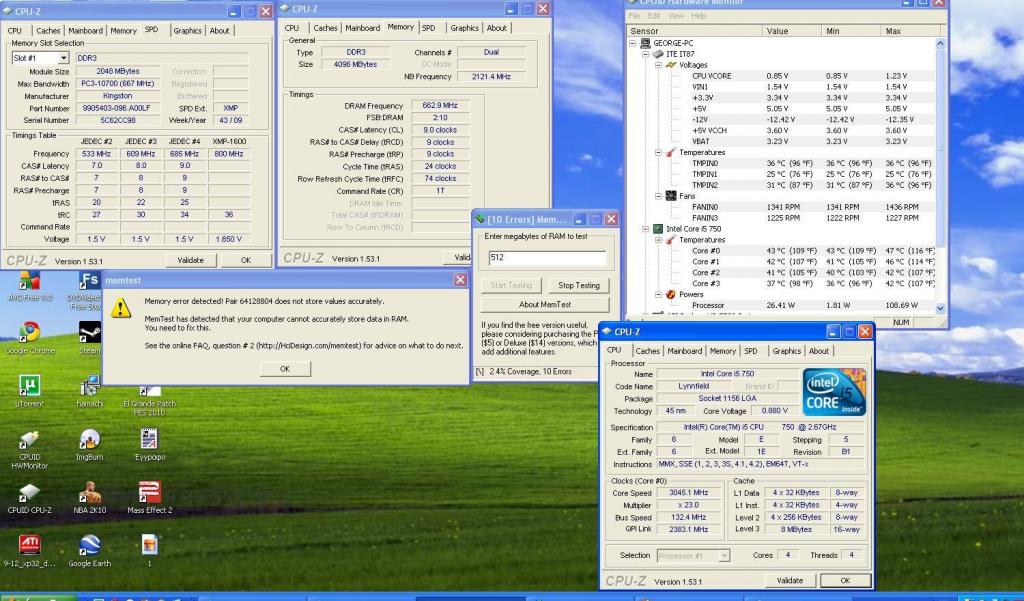Collapse ITE IT87 Temperatures group
This screenshot has height=601, width=1024.
pyautogui.click(x=658, y=152)
